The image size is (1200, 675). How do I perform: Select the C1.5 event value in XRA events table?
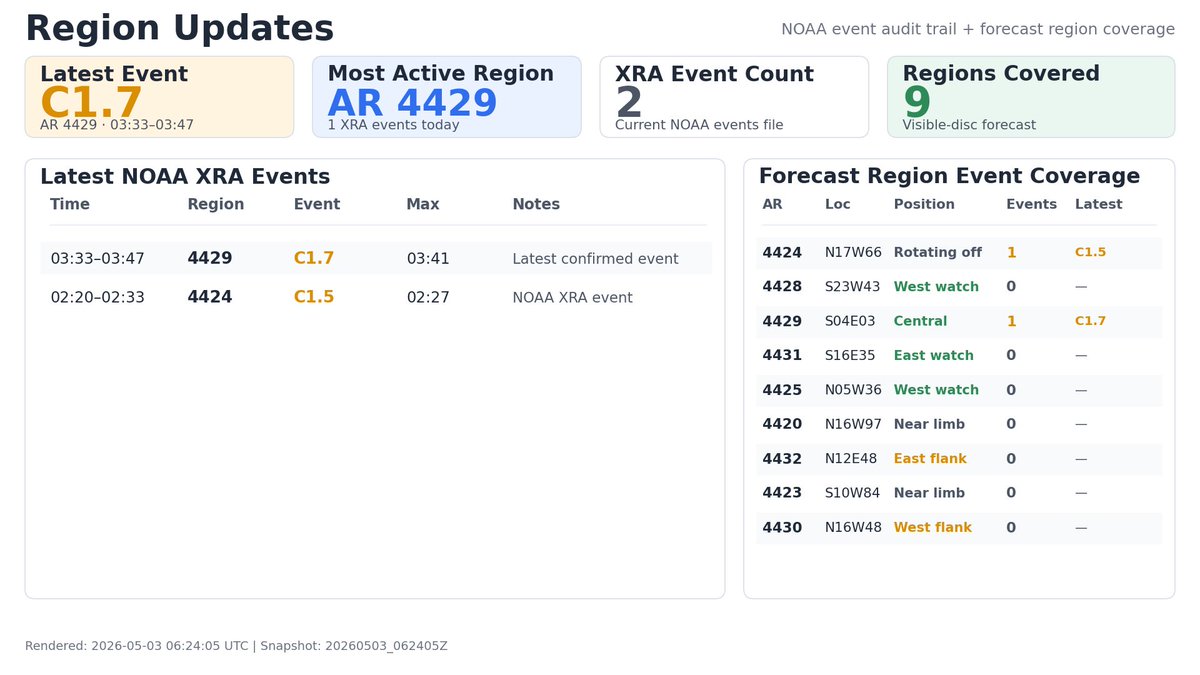[x=314, y=297]
